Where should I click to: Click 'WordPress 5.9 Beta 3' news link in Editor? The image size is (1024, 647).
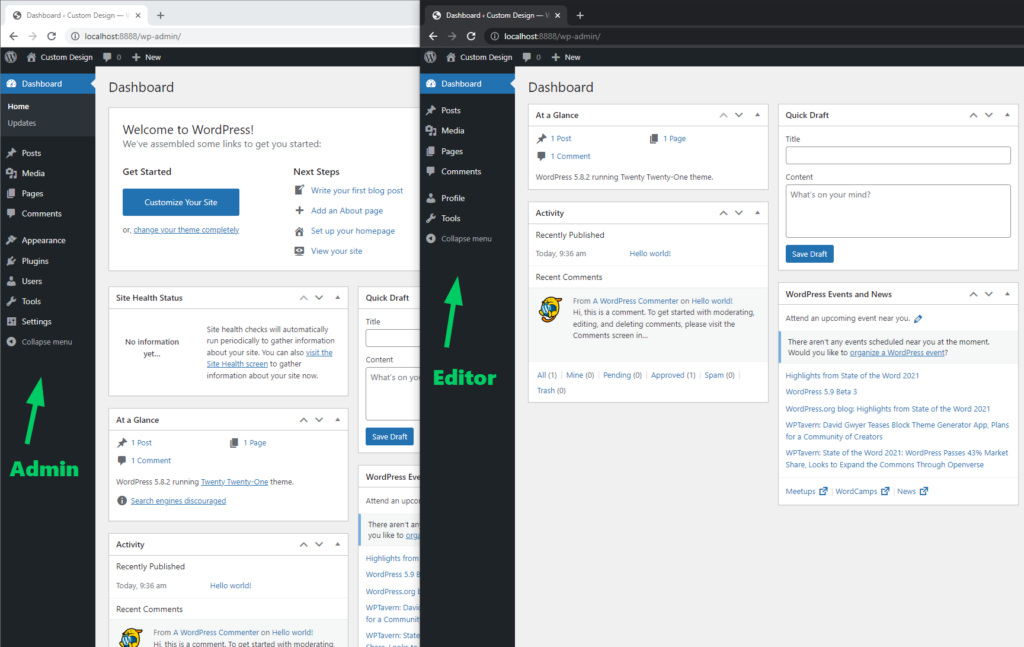click(821, 392)
